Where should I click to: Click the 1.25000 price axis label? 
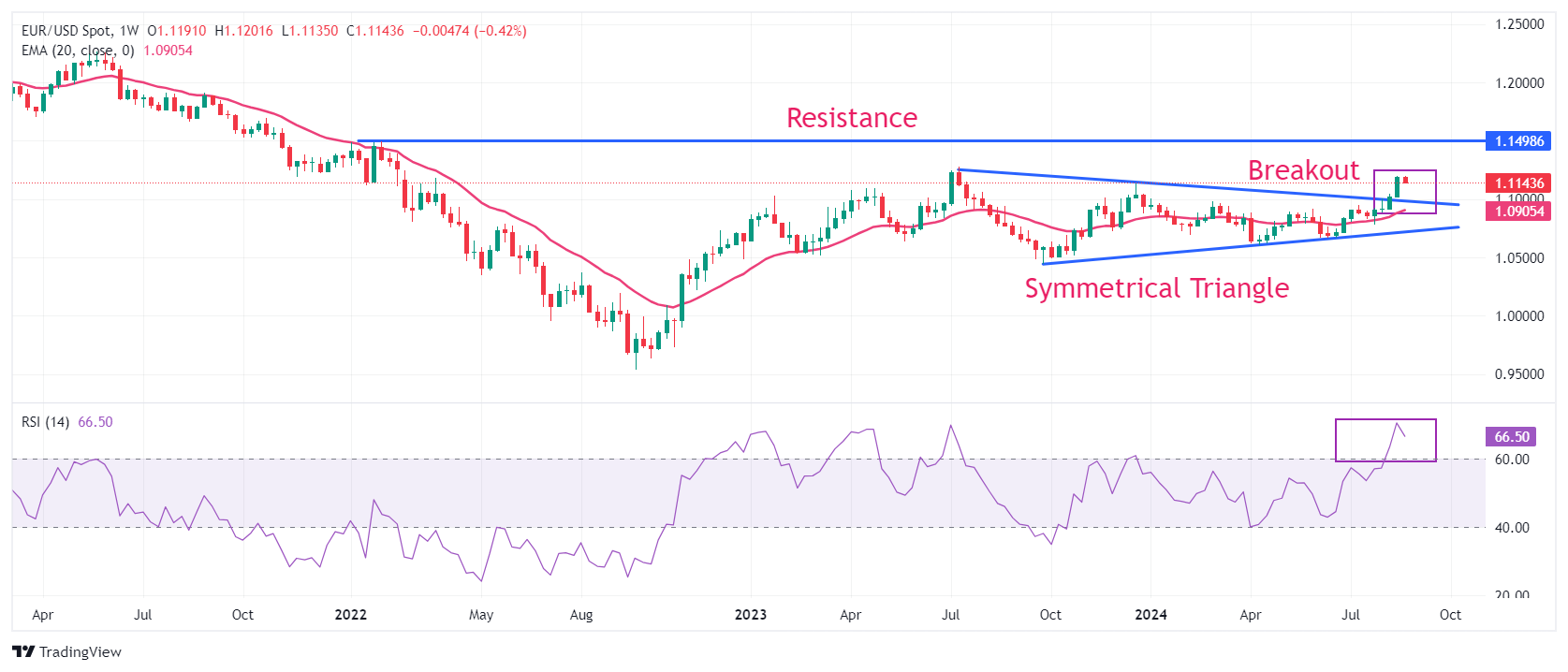[x=1518, y=24]
